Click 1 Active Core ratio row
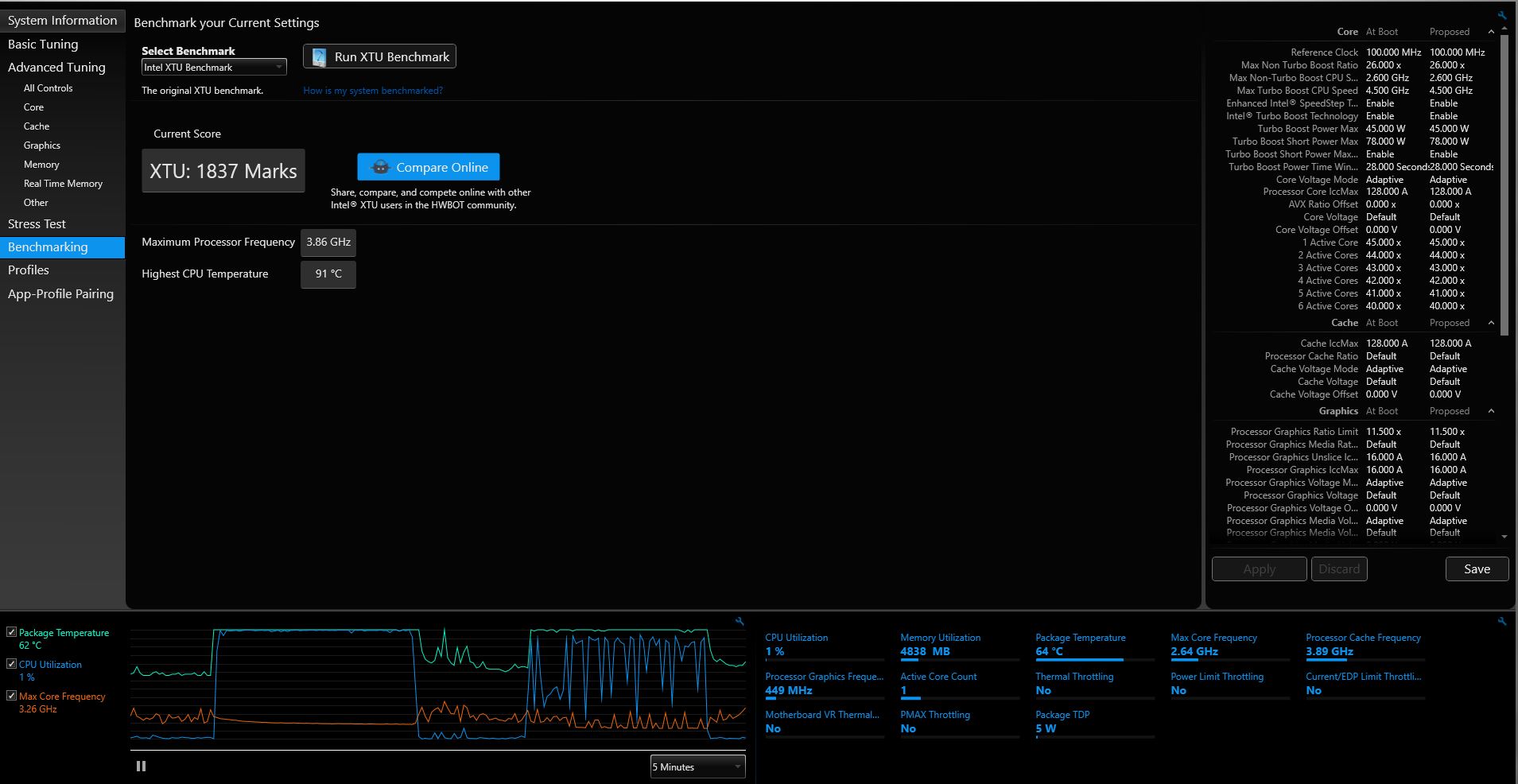The height and width of the screenshot is (784, 1518). (x=1355, y=243)
